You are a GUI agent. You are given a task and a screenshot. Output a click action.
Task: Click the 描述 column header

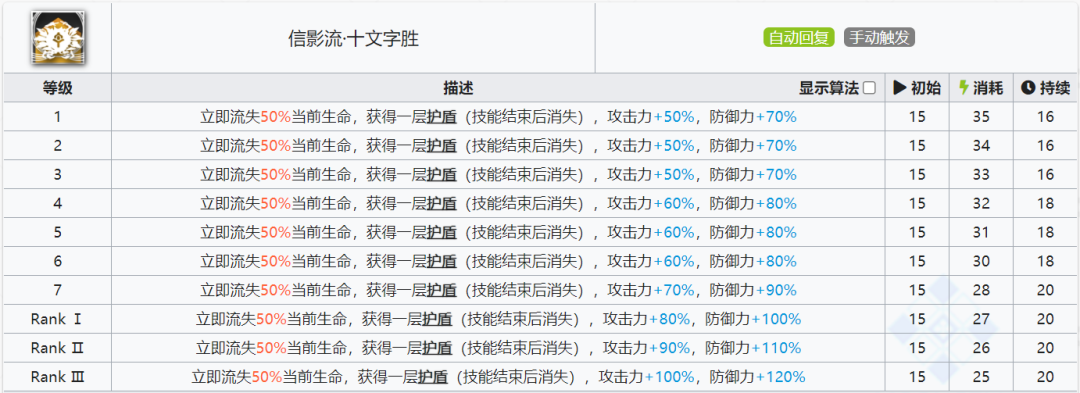[x=458, y=88]
